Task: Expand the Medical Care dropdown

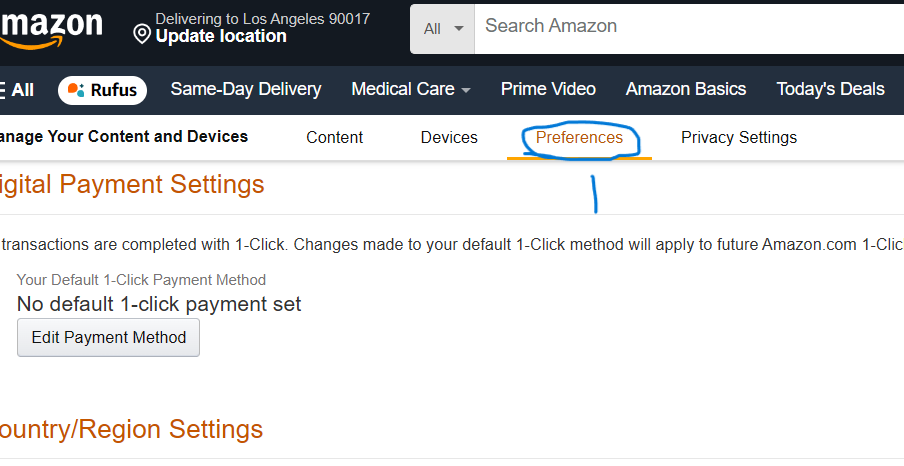Action: pos(410,89)
